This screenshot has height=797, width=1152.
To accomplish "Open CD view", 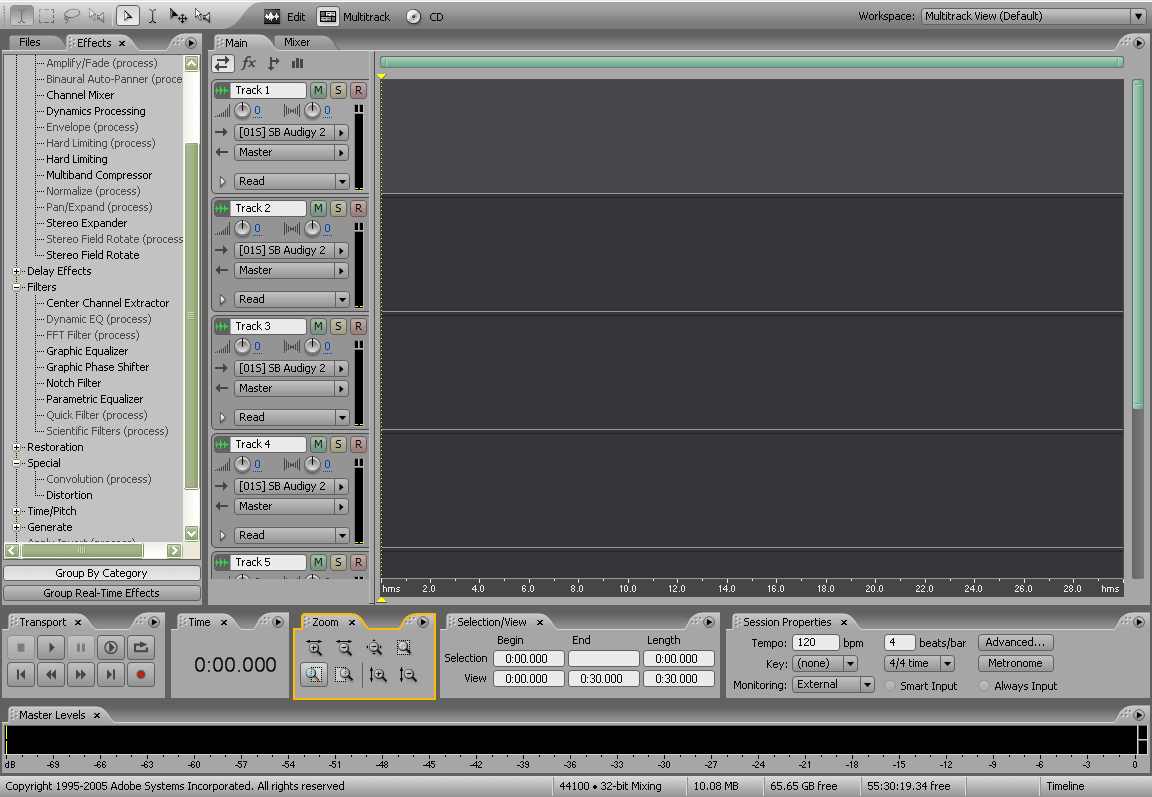I will click(426, 17).
